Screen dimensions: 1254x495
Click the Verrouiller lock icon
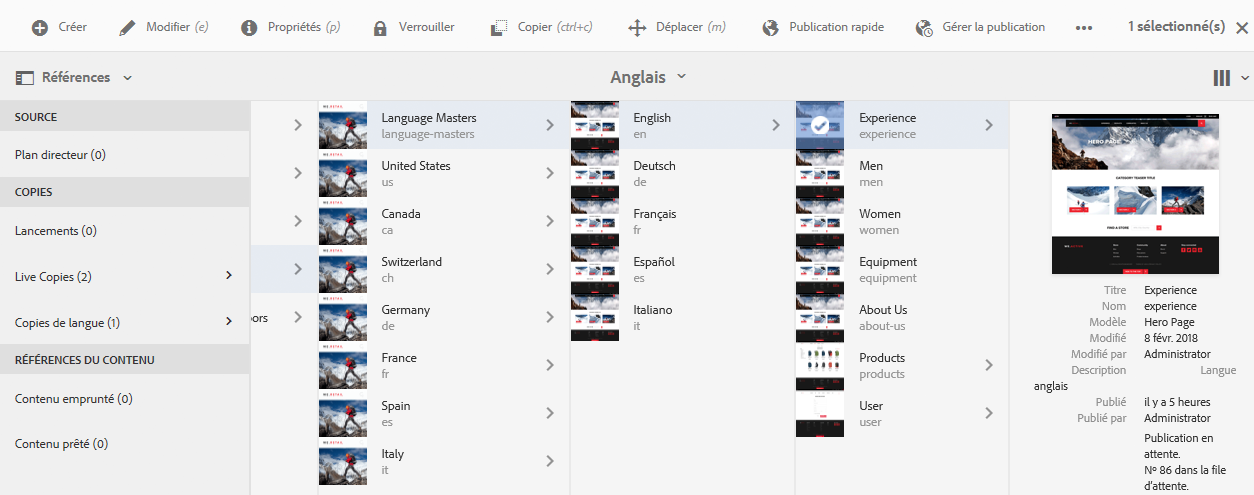(x=380, y=28)
